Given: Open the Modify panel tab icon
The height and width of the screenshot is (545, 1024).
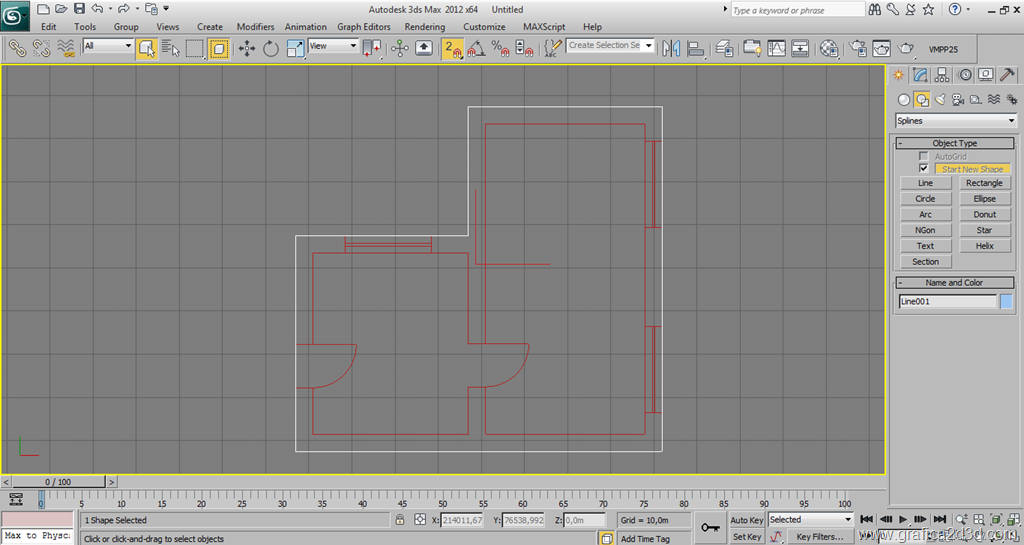Looking at the screenshot, I should (x=920, y=75).
